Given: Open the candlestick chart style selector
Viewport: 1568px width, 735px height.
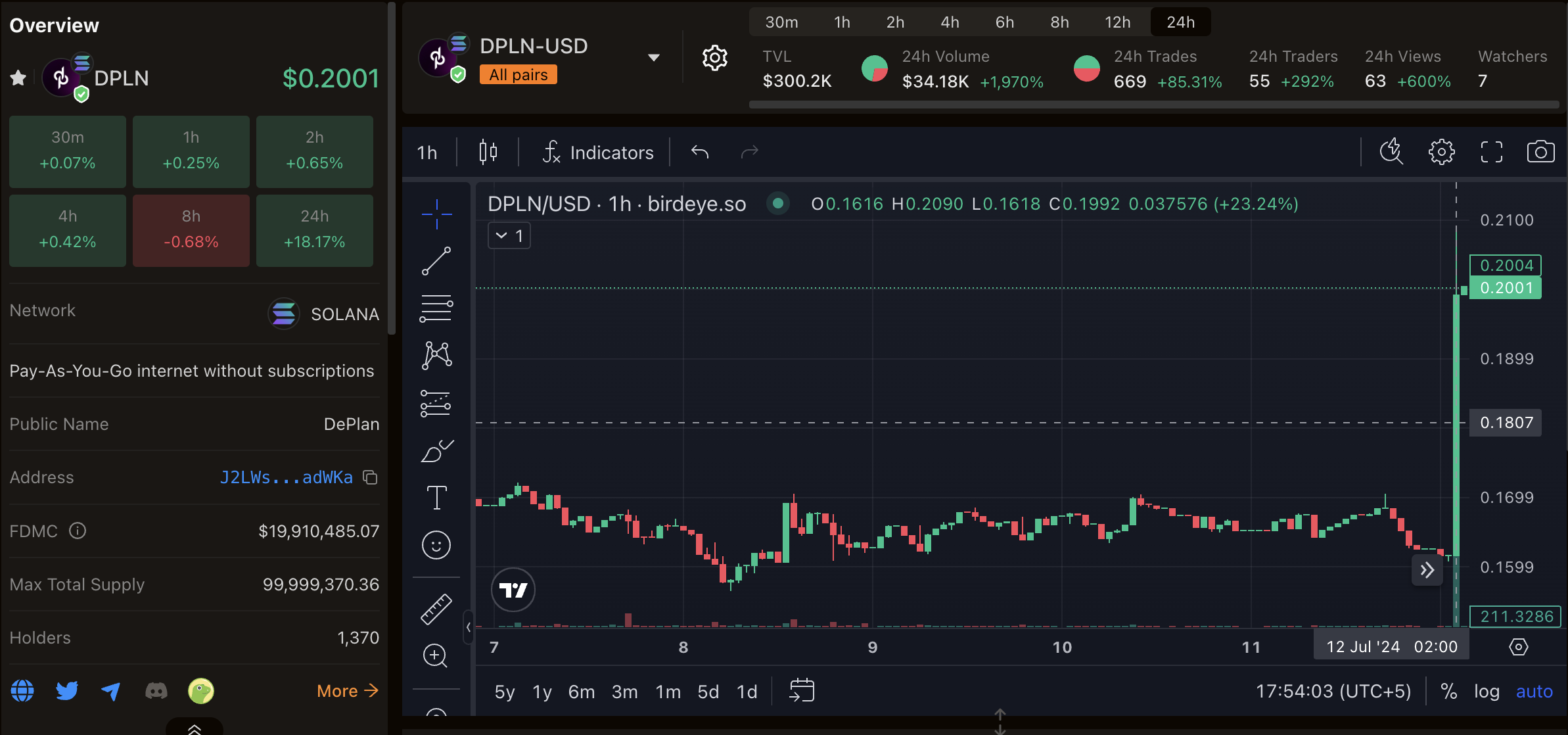Looking at the screenshot, I should pos(488,152).
